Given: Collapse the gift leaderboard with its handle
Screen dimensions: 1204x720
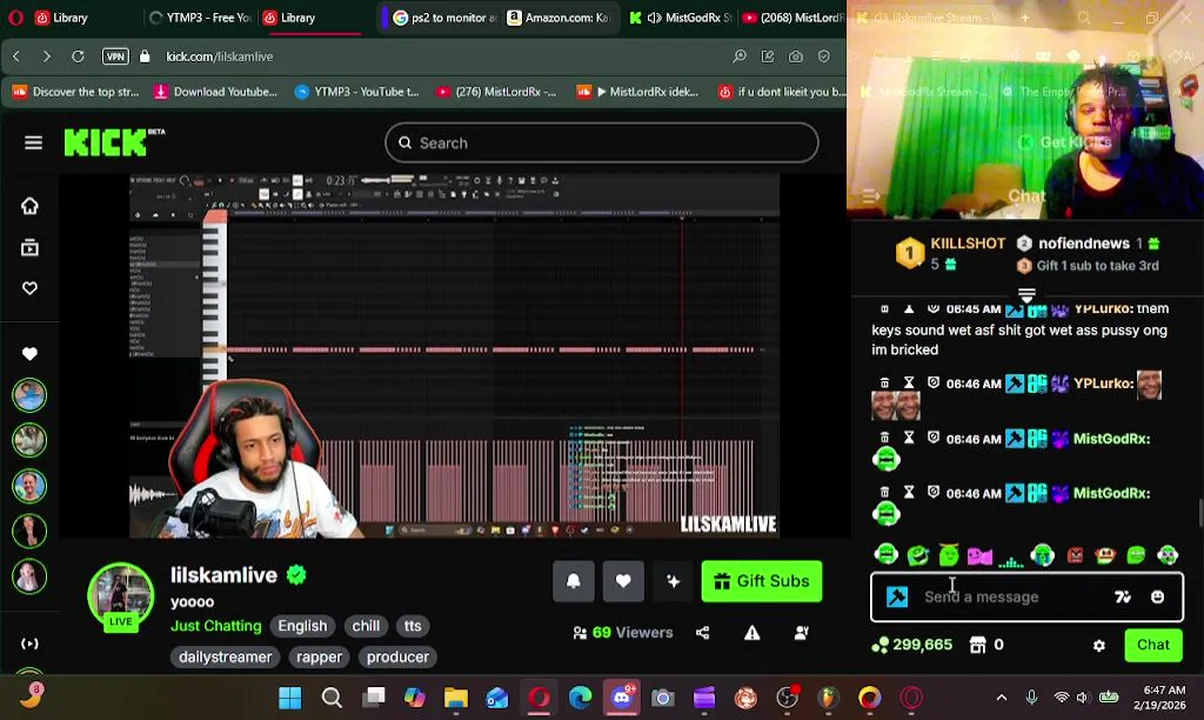Looking at the screenshot, I should click(1026, 296).
